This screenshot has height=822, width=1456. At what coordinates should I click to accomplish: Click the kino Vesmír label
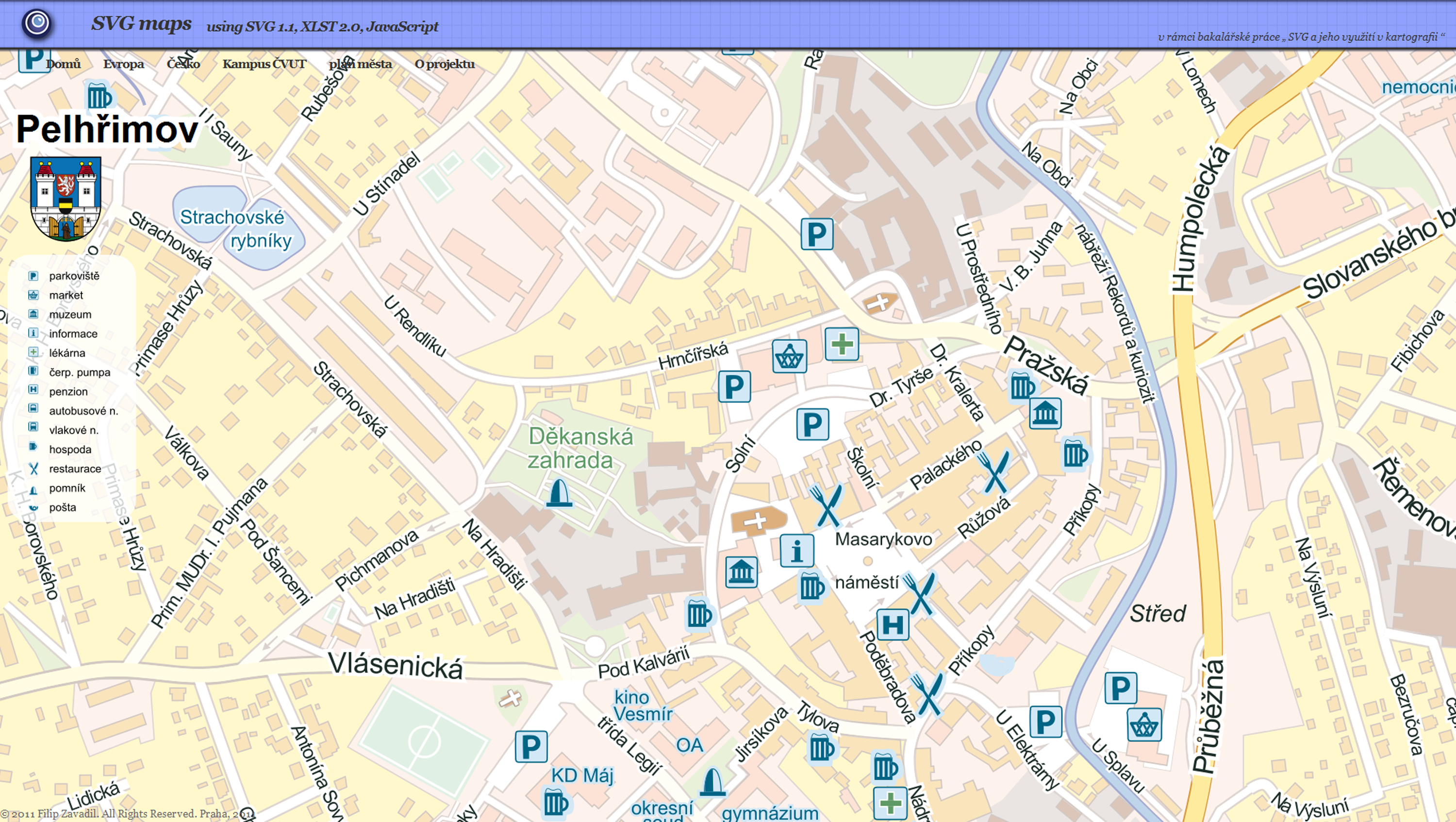pyautogui.click(x=642, y=705)
